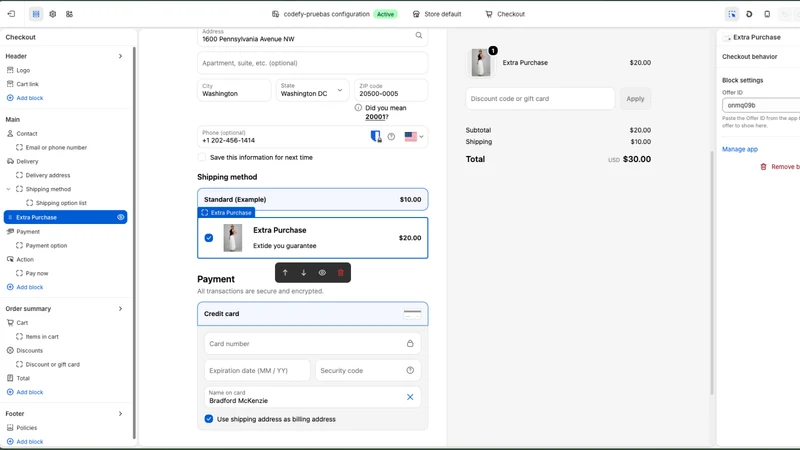Click the Manage app link
Screen dimensions: 800x450
click(x=740, y=149)
